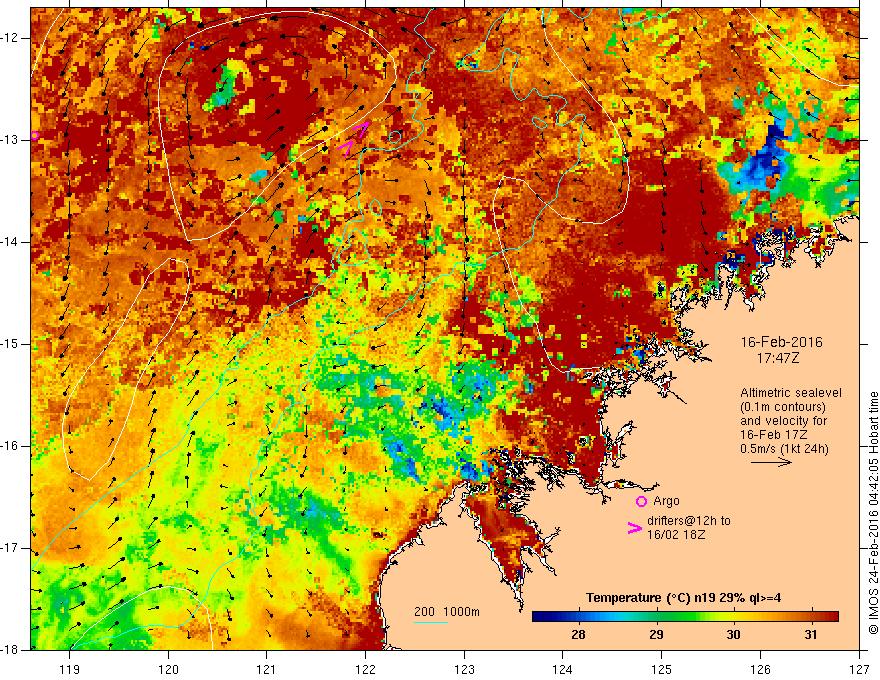Click the 121 longitude axis label
Image resolution: width=880 pixels, height=680 pixels.
pos(267,669)
